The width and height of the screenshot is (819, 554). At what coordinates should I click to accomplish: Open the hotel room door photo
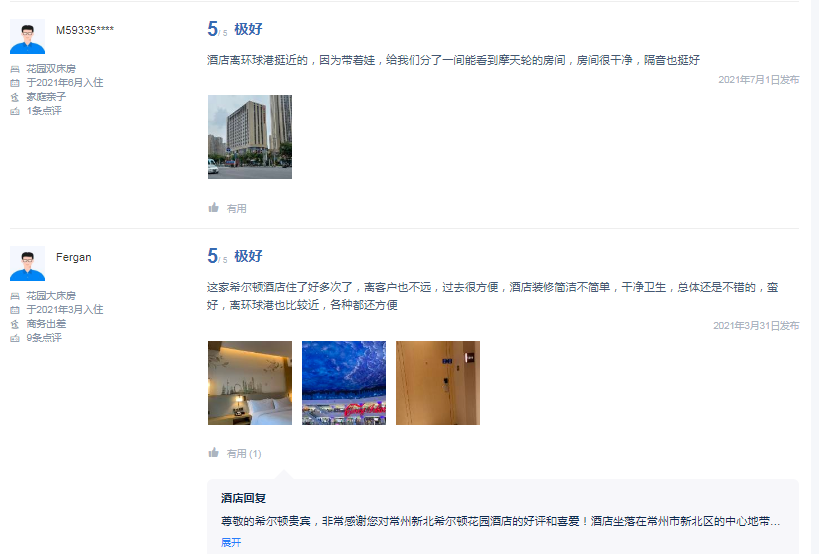[438, 383]
